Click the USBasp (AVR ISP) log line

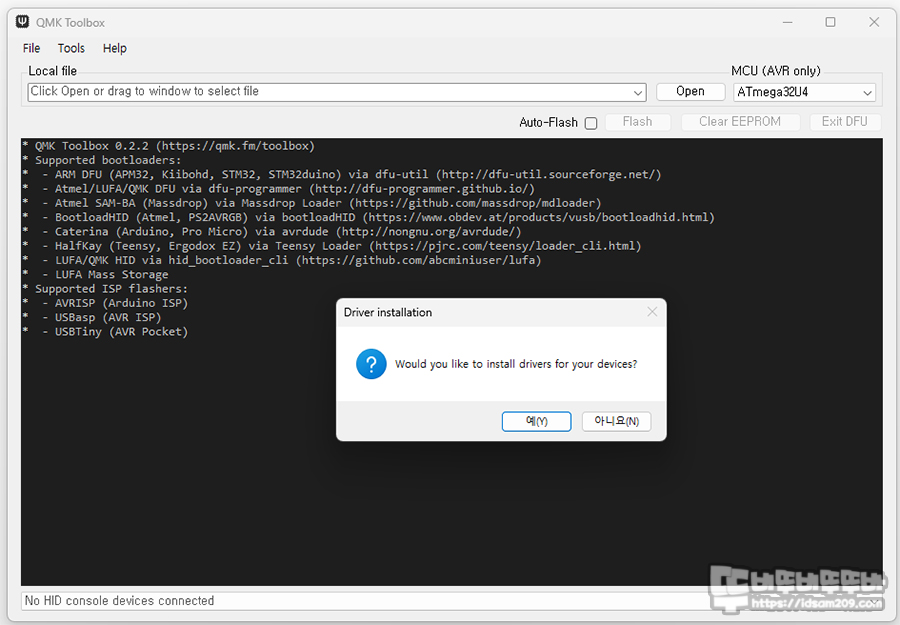click(92, 317)
